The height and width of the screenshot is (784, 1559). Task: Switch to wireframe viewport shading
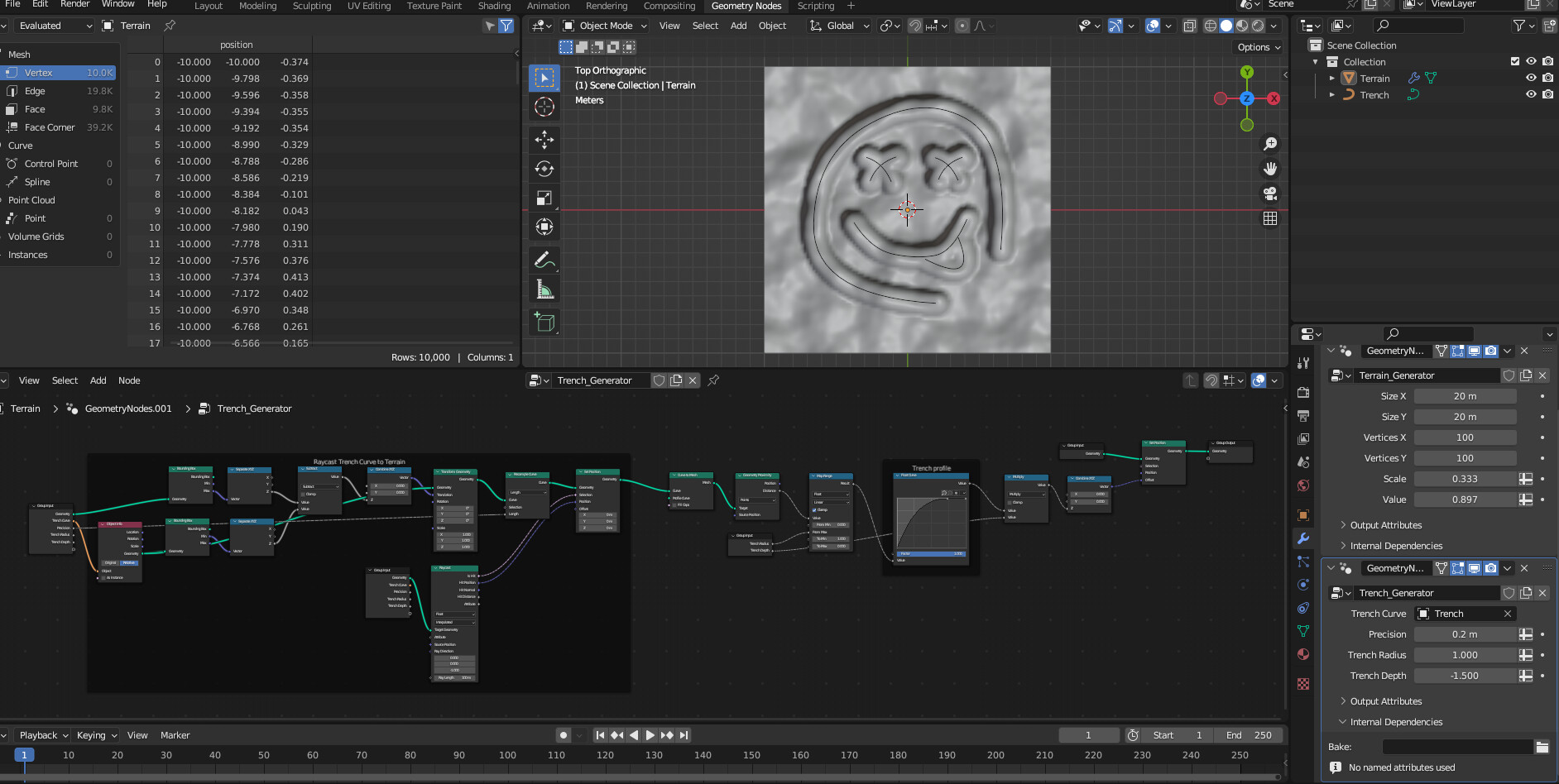click(x=1211, y=26)
